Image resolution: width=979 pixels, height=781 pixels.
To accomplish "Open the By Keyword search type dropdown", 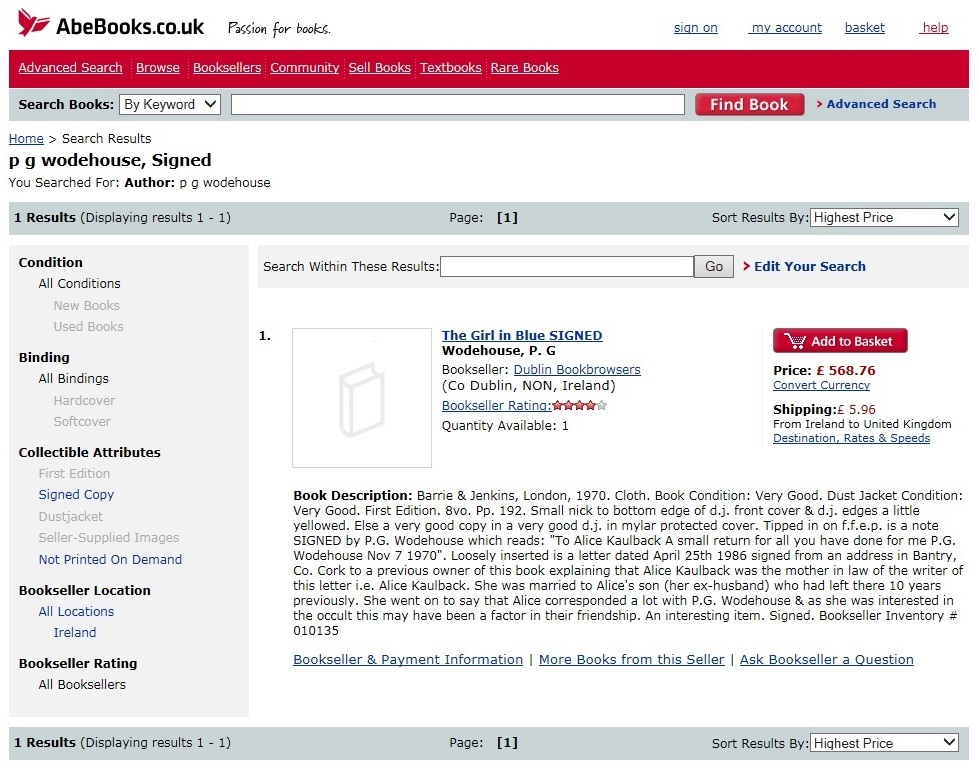I will [170, 104].
